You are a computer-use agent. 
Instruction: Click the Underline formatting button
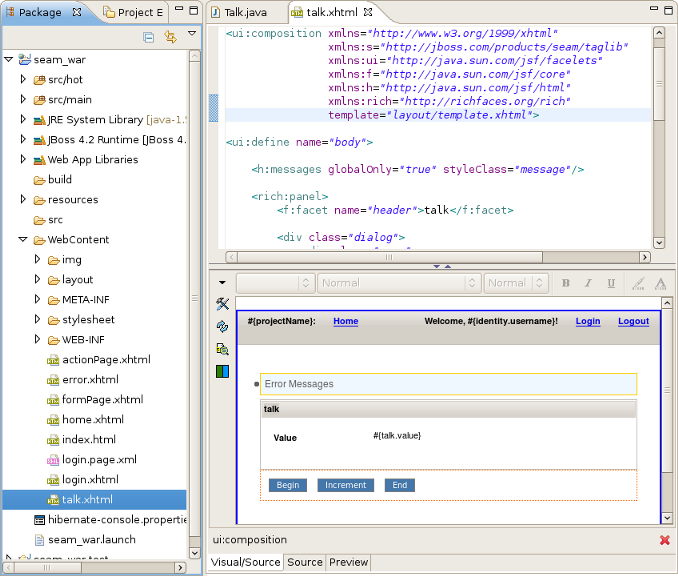(x=611, y=283)
